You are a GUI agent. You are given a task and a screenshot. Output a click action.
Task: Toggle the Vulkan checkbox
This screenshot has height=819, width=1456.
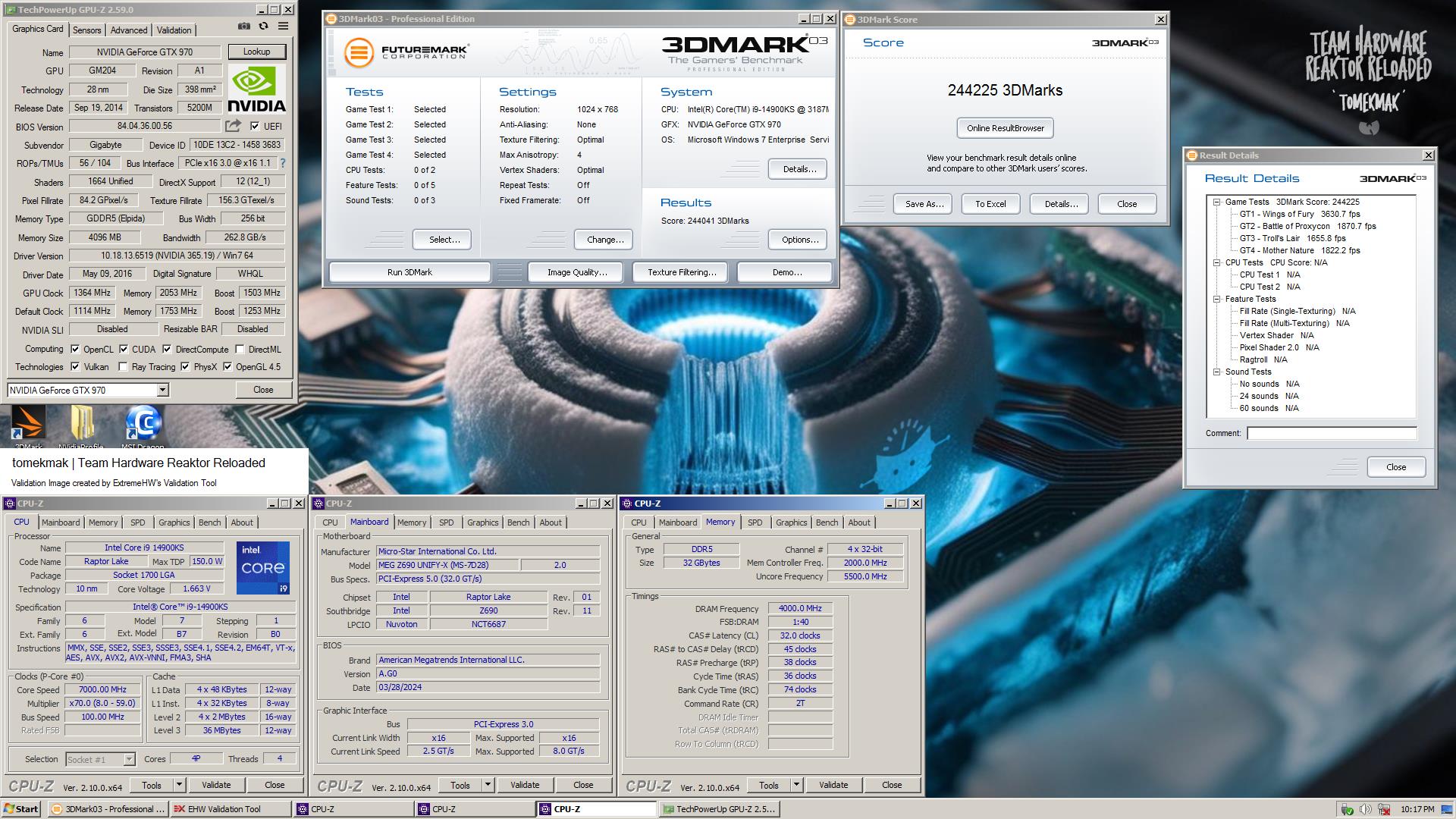point(75,367)
